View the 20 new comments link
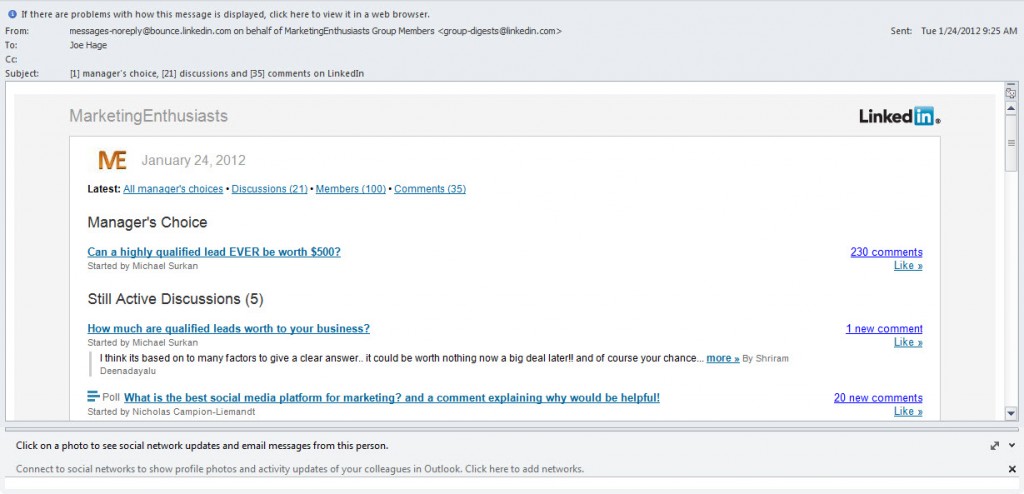This screenshot has height=494, width=1024. click(878, 398)
